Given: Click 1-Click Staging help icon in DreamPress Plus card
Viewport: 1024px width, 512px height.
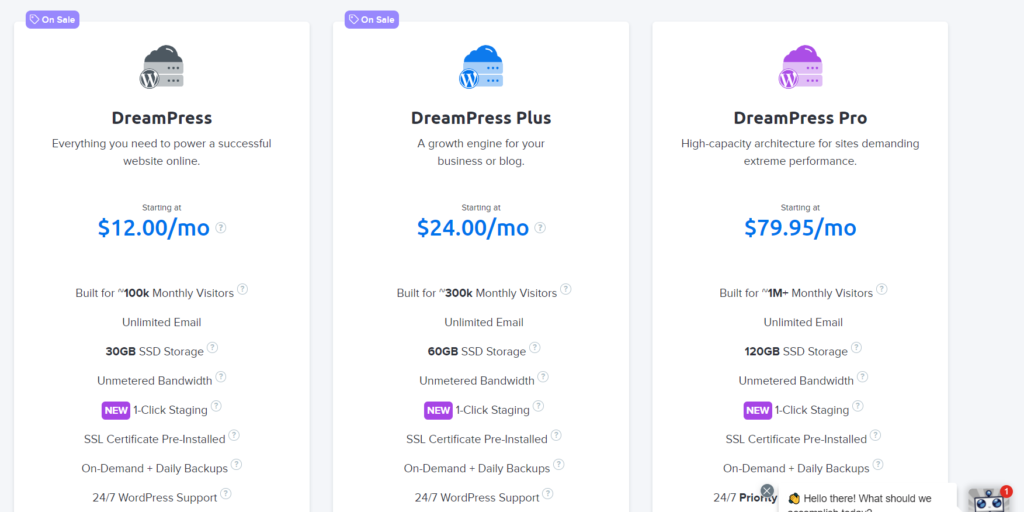Looking at the screenshot, I should 538,406.
